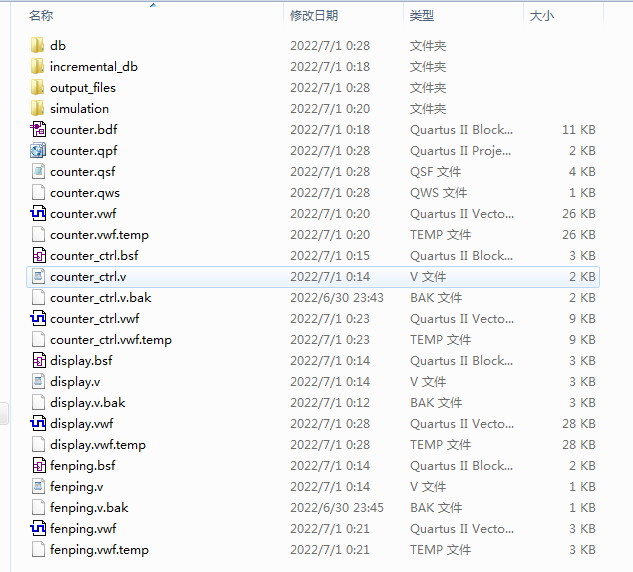
Task: Select the counter.vwf.temp file icon
Action: coord(38,234)
